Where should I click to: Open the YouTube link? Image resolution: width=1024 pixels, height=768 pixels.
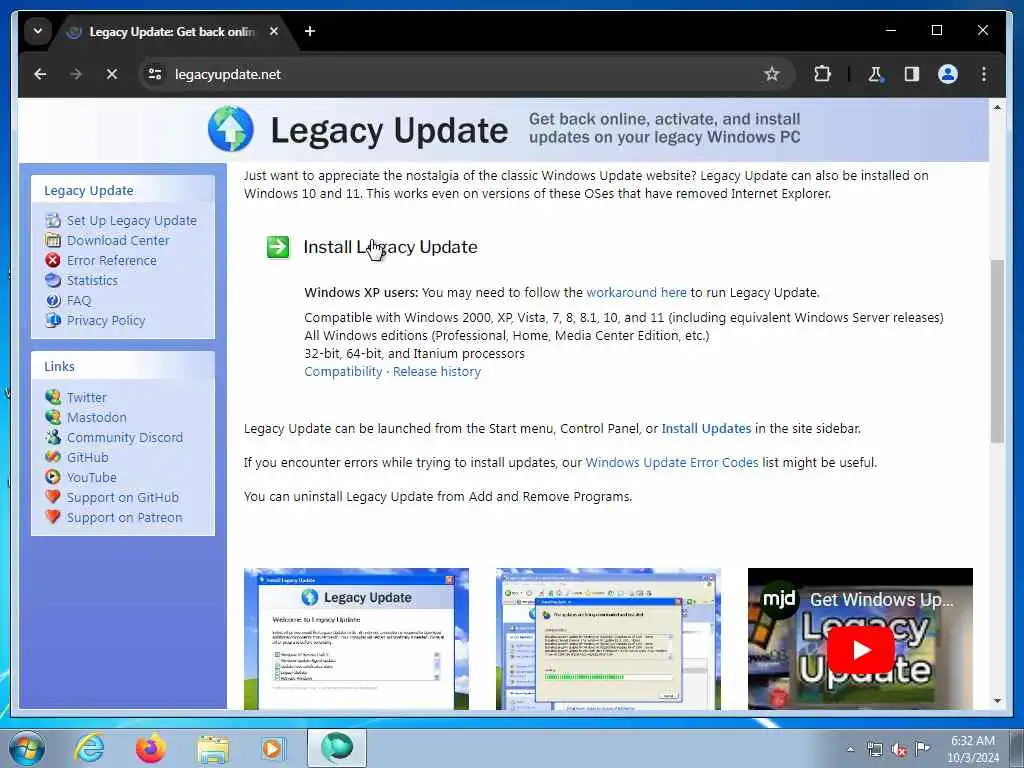91,477
